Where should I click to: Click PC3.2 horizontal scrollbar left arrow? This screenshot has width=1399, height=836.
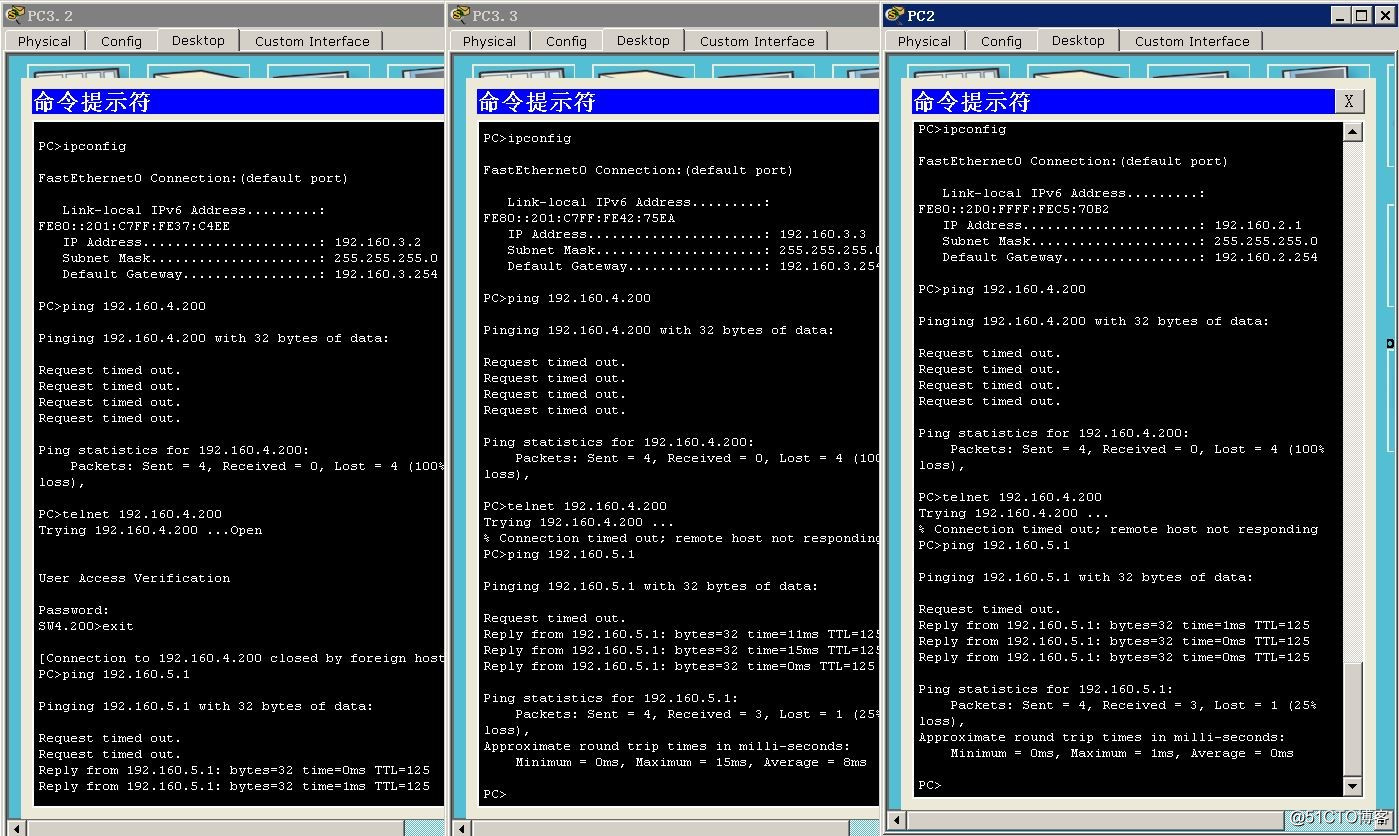pyautogui.click(x=16, y=828)
